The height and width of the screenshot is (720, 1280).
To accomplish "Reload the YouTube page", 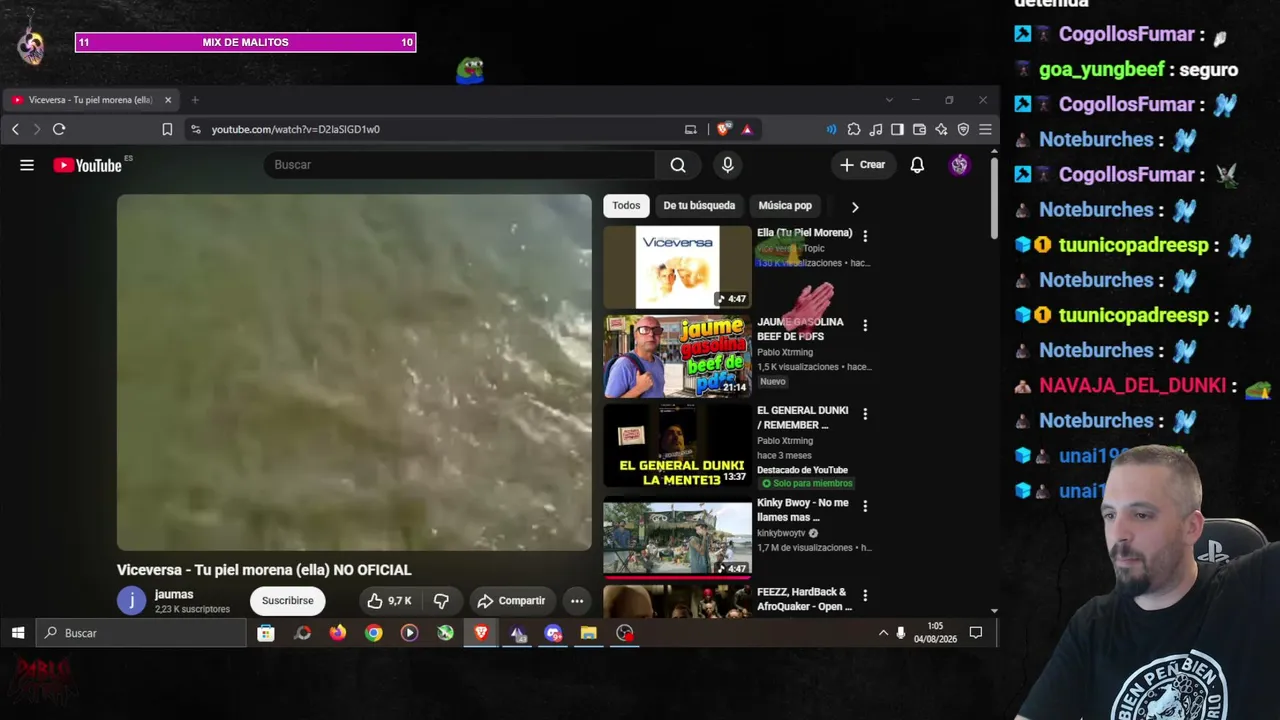I will [59, 129].
